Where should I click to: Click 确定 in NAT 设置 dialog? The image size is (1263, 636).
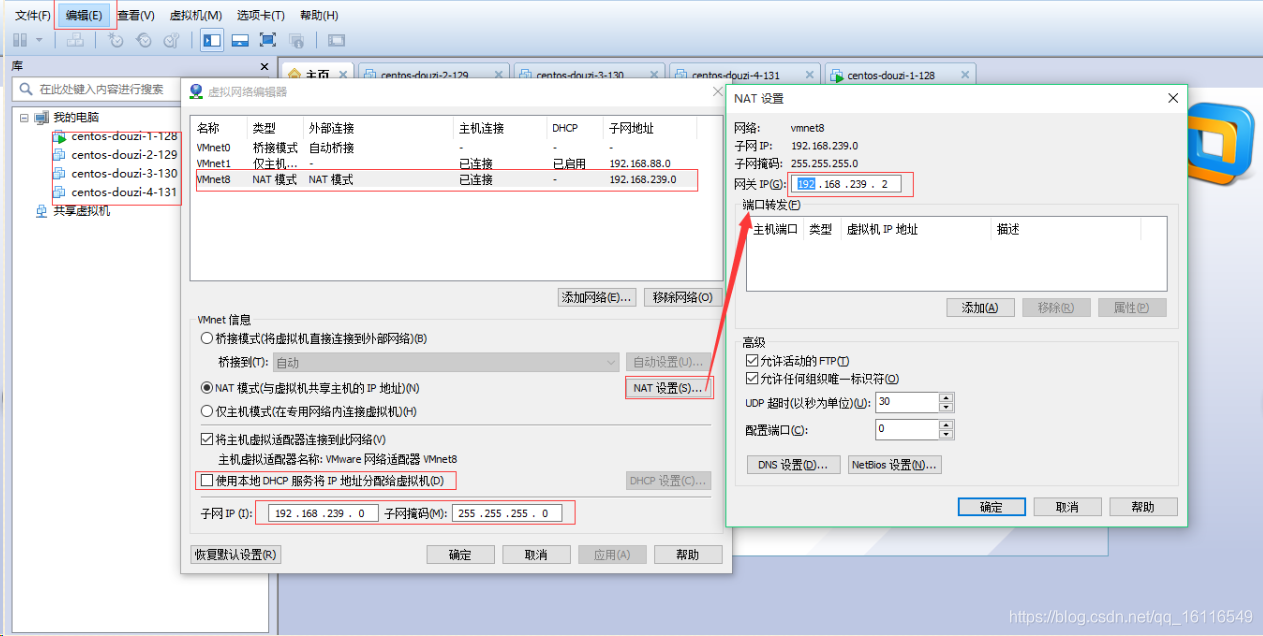pos(991,507)
